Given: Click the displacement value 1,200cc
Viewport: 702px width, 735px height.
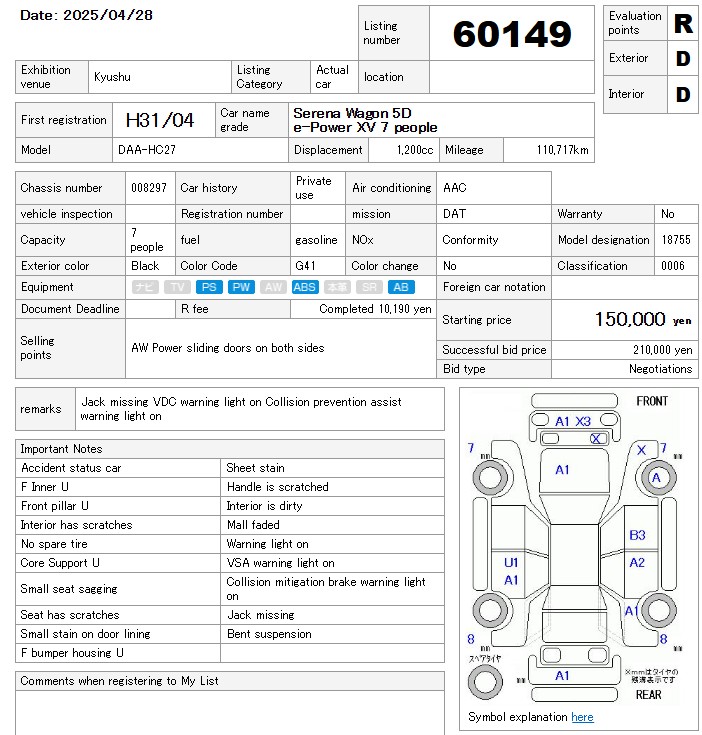Looking at the screenshot, I should (415, 150).
